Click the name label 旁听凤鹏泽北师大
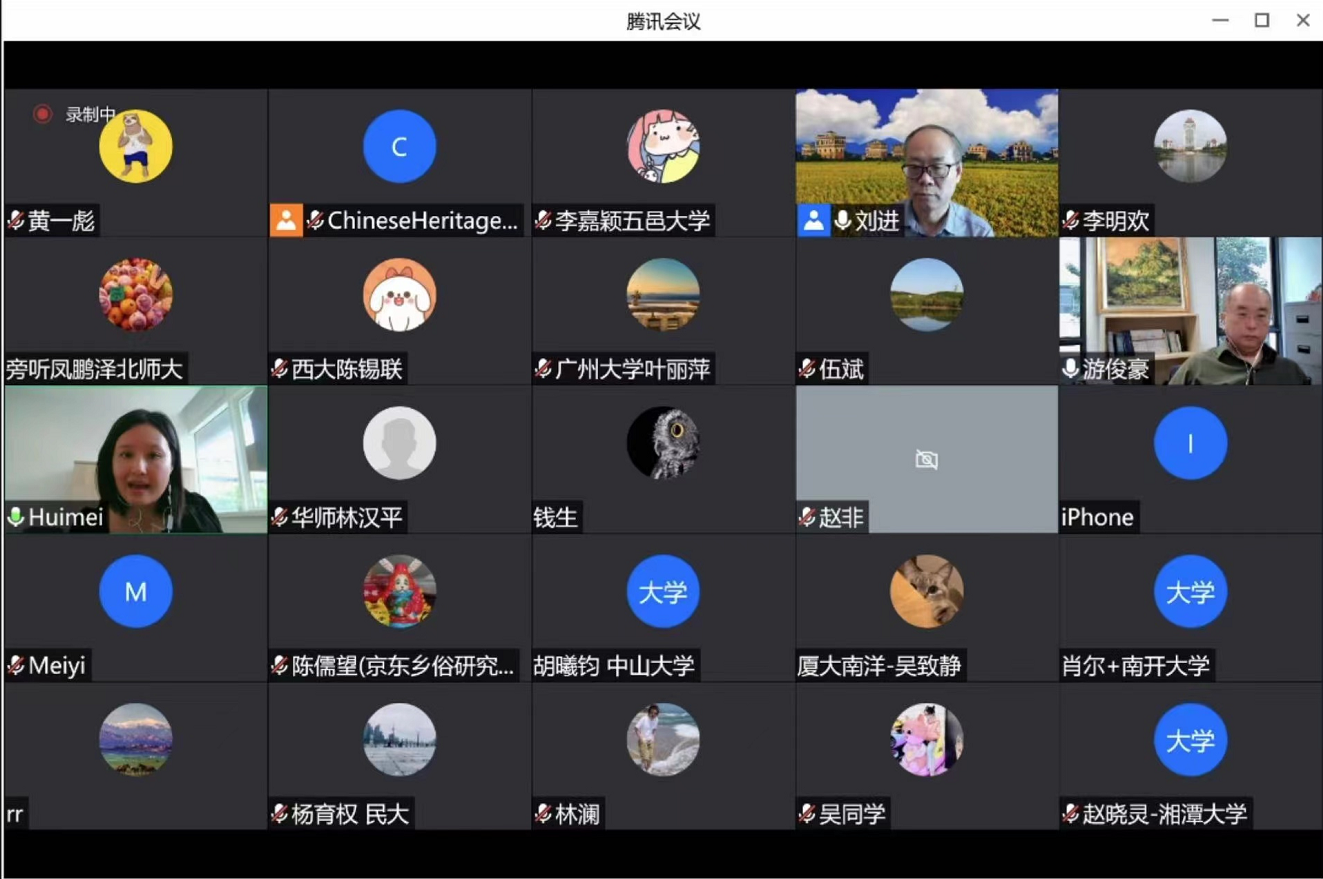Viewport: 1323px width, 879px height. click(95, 369)
